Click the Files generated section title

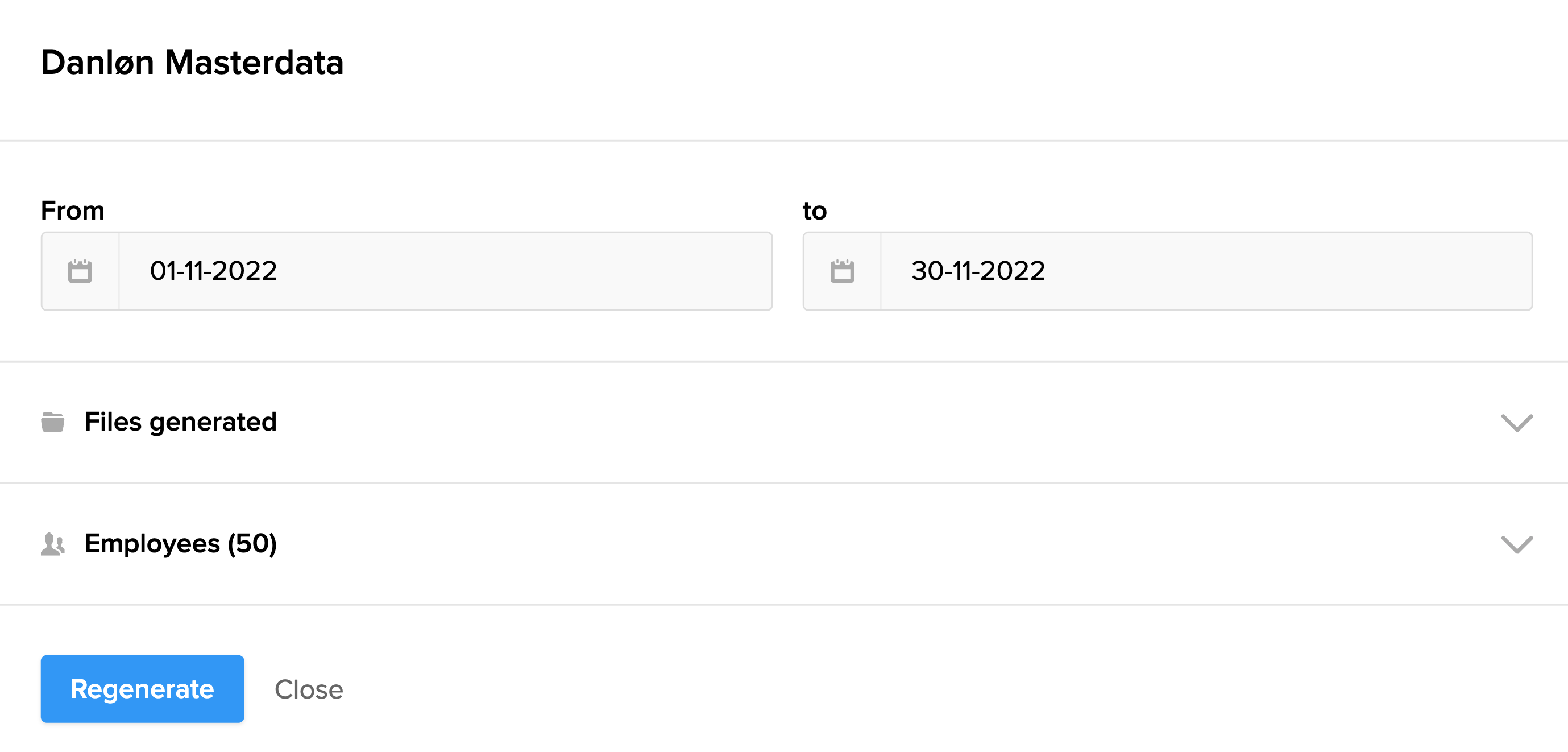pos(180,422)
